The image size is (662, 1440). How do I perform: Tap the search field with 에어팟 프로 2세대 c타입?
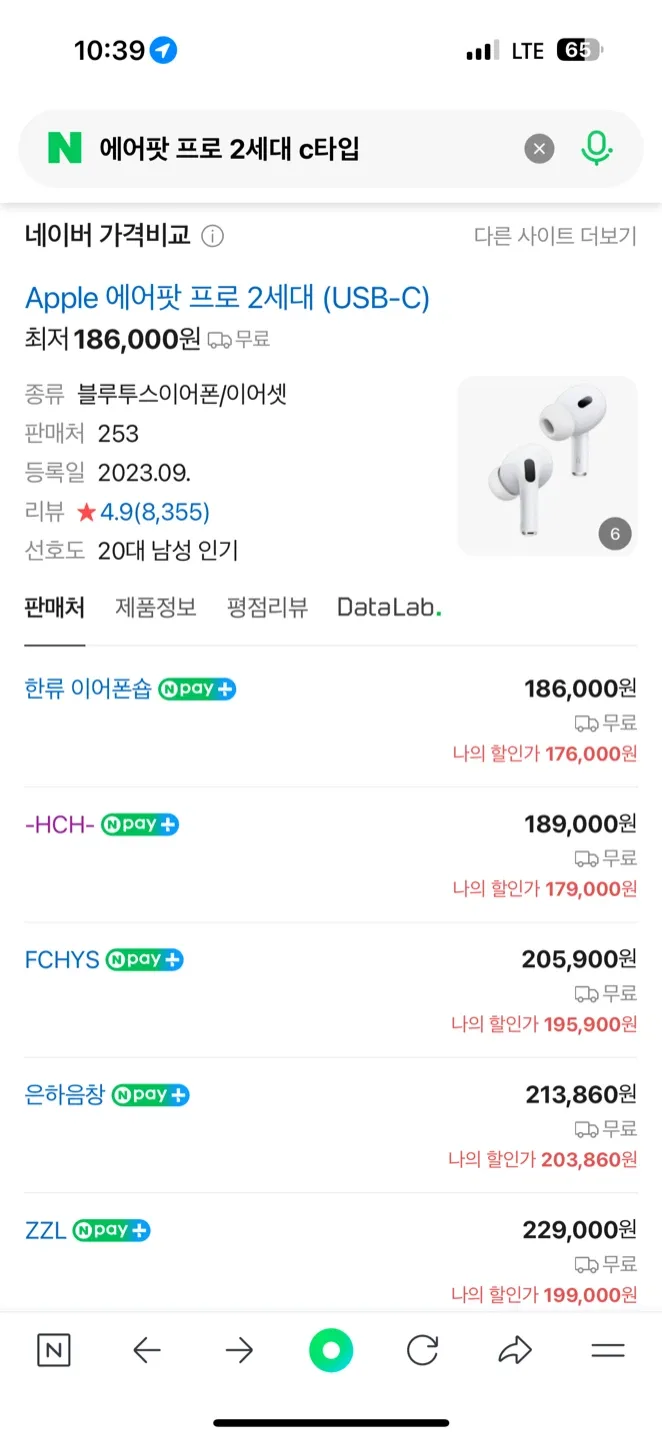pyautogui.click(x=300, y=150)
